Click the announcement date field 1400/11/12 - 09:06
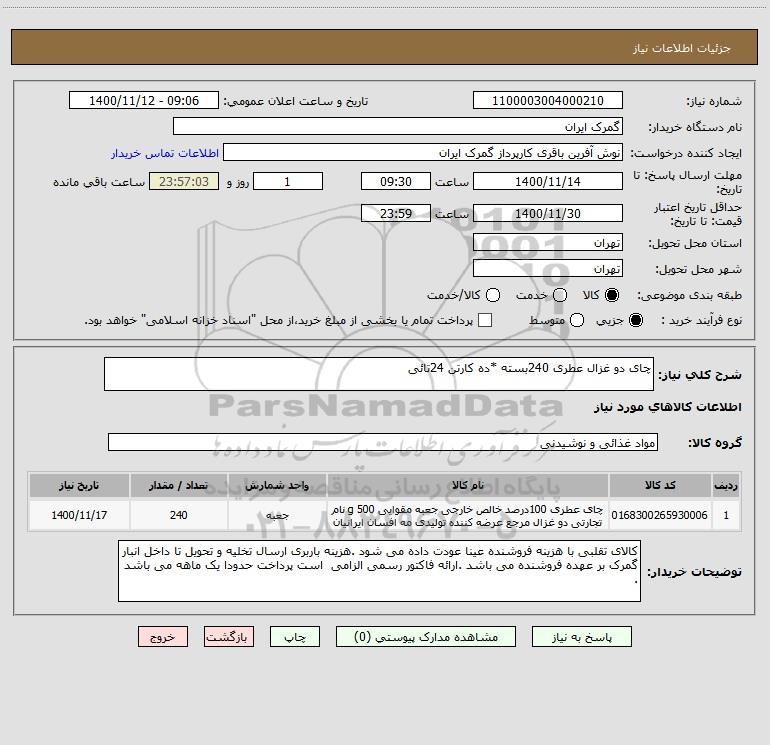 pos(144,101)
